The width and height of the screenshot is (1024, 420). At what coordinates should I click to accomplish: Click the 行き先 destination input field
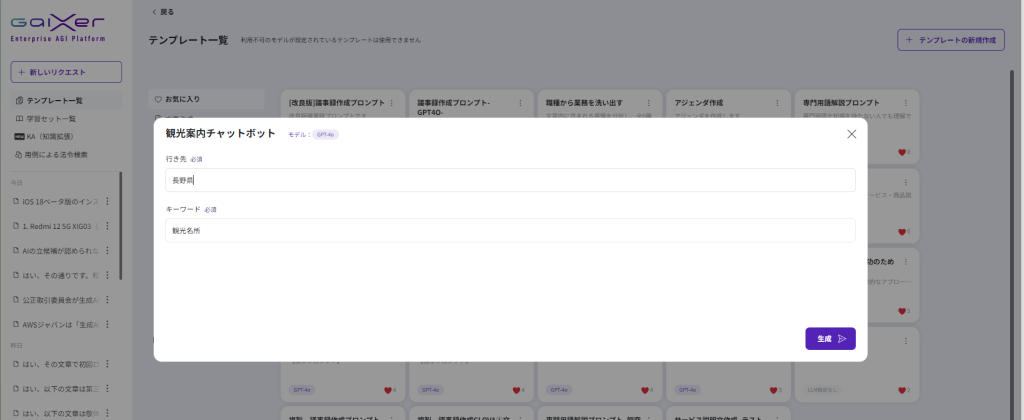(510, 180)
